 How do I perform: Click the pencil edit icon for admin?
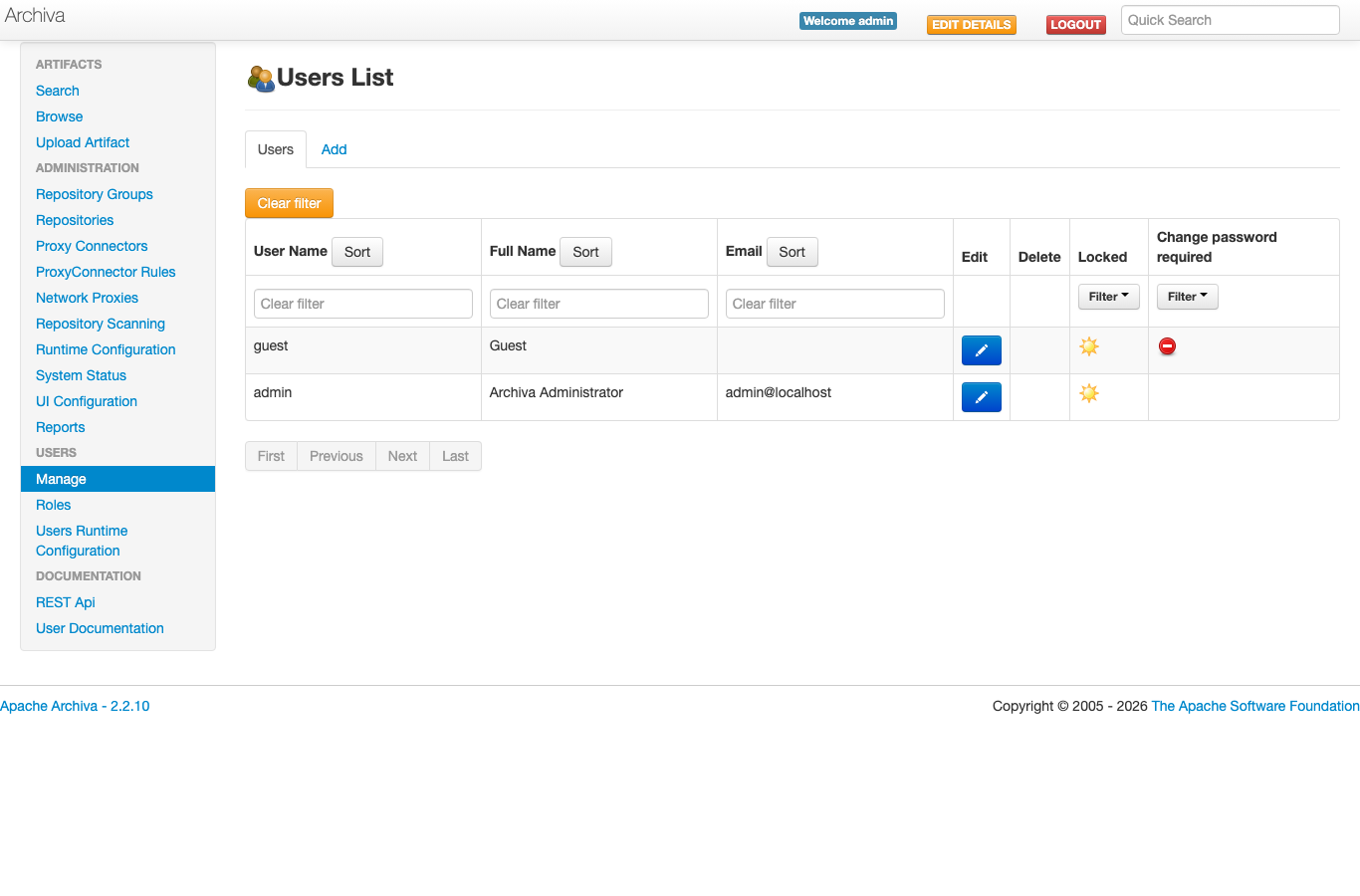[x=981, y=397]
